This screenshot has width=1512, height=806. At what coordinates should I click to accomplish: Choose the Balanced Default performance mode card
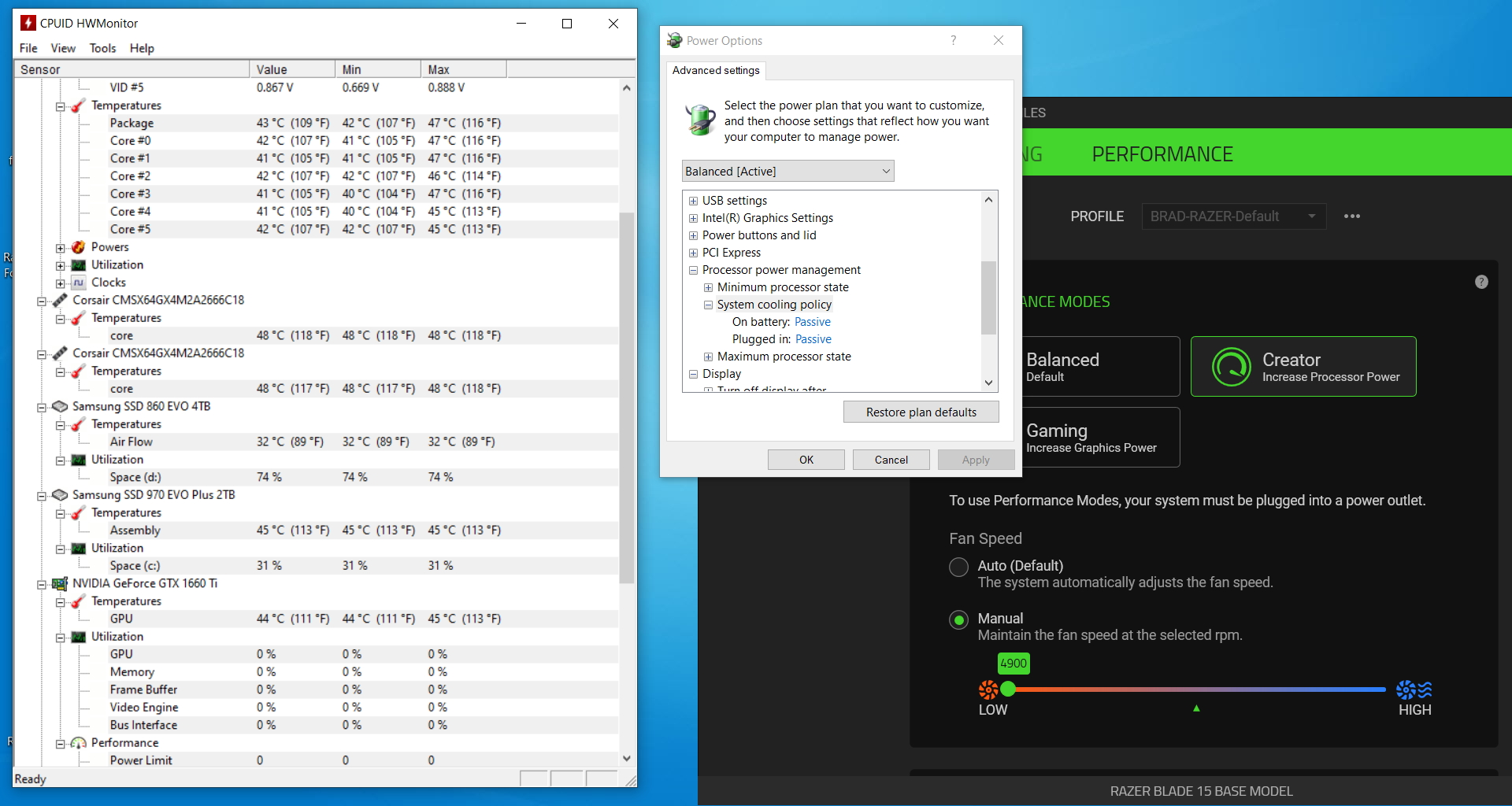tap(1101, 367)
